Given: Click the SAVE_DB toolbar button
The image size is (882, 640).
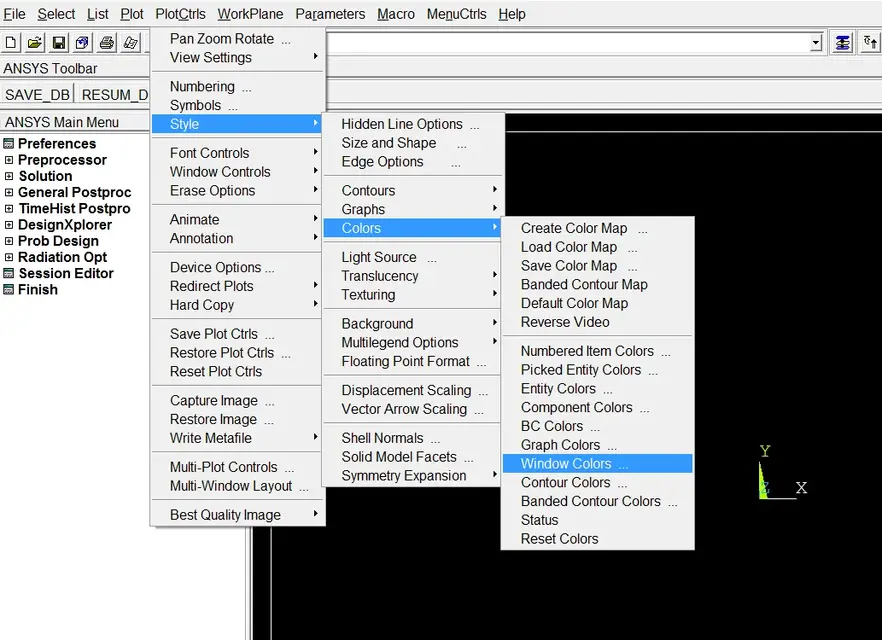Looking at the screenshot, I should click(x=37, y=94).
